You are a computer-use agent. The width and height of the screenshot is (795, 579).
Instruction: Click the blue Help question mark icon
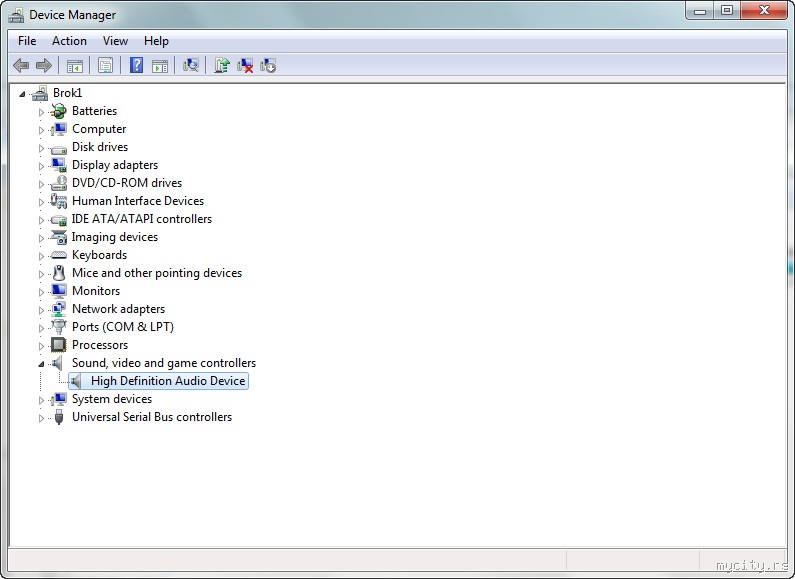click(x=136, y=65)
